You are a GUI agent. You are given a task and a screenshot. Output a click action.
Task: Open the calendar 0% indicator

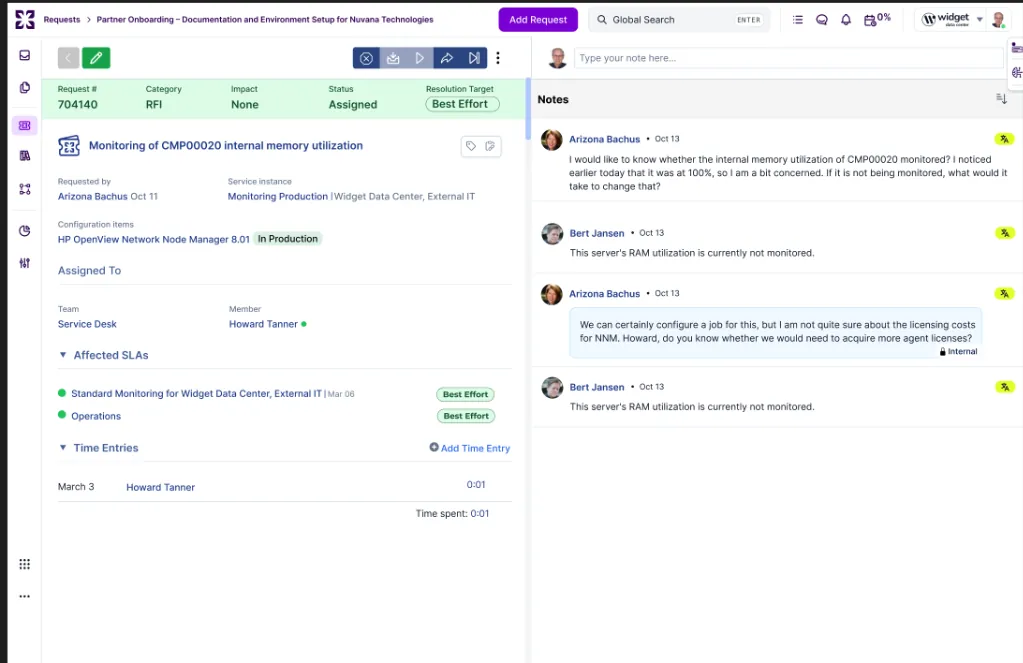[877, 19]
